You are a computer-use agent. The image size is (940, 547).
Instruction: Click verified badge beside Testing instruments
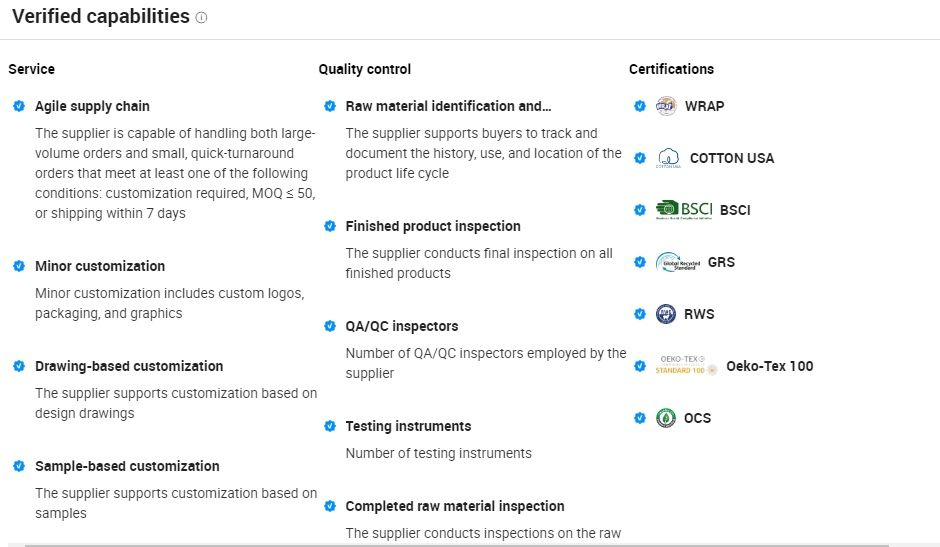click(330, 426)
